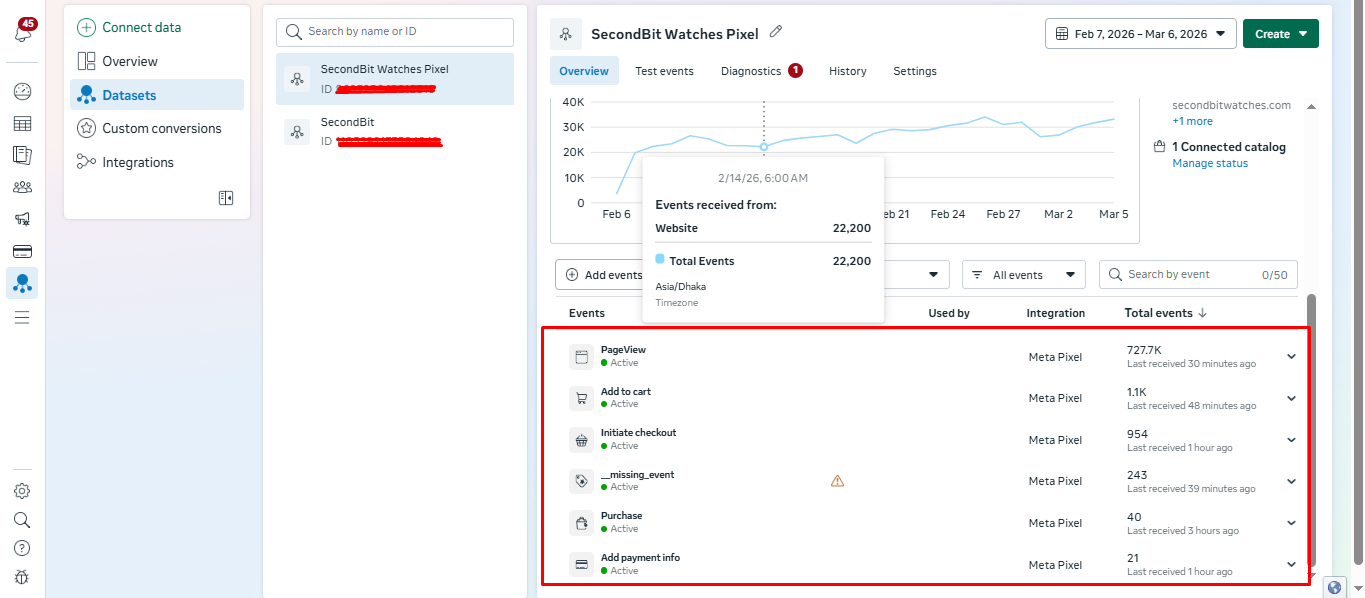
Task: Click the search magnifier in left rail
Action: click(x=22, y=520)
